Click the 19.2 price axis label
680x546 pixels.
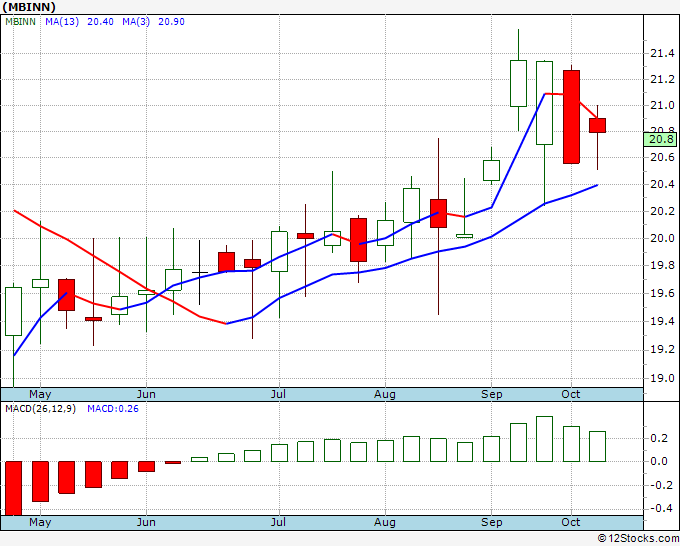point(662,350)
